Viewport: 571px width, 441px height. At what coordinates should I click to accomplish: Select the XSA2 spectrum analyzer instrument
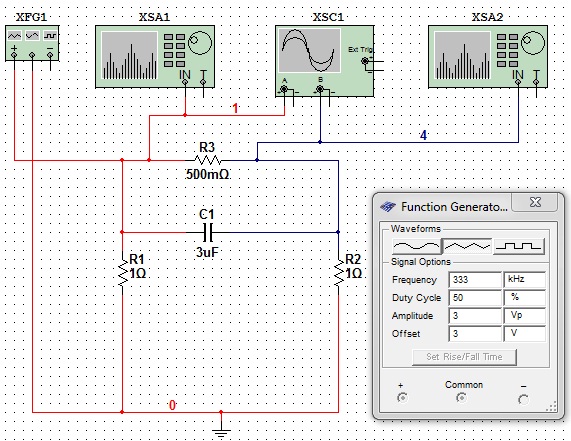point(488,56)
